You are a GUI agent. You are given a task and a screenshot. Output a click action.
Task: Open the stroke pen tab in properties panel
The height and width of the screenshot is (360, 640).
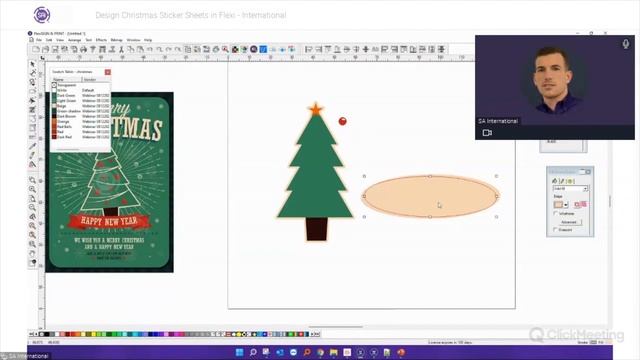click(562, 180)
